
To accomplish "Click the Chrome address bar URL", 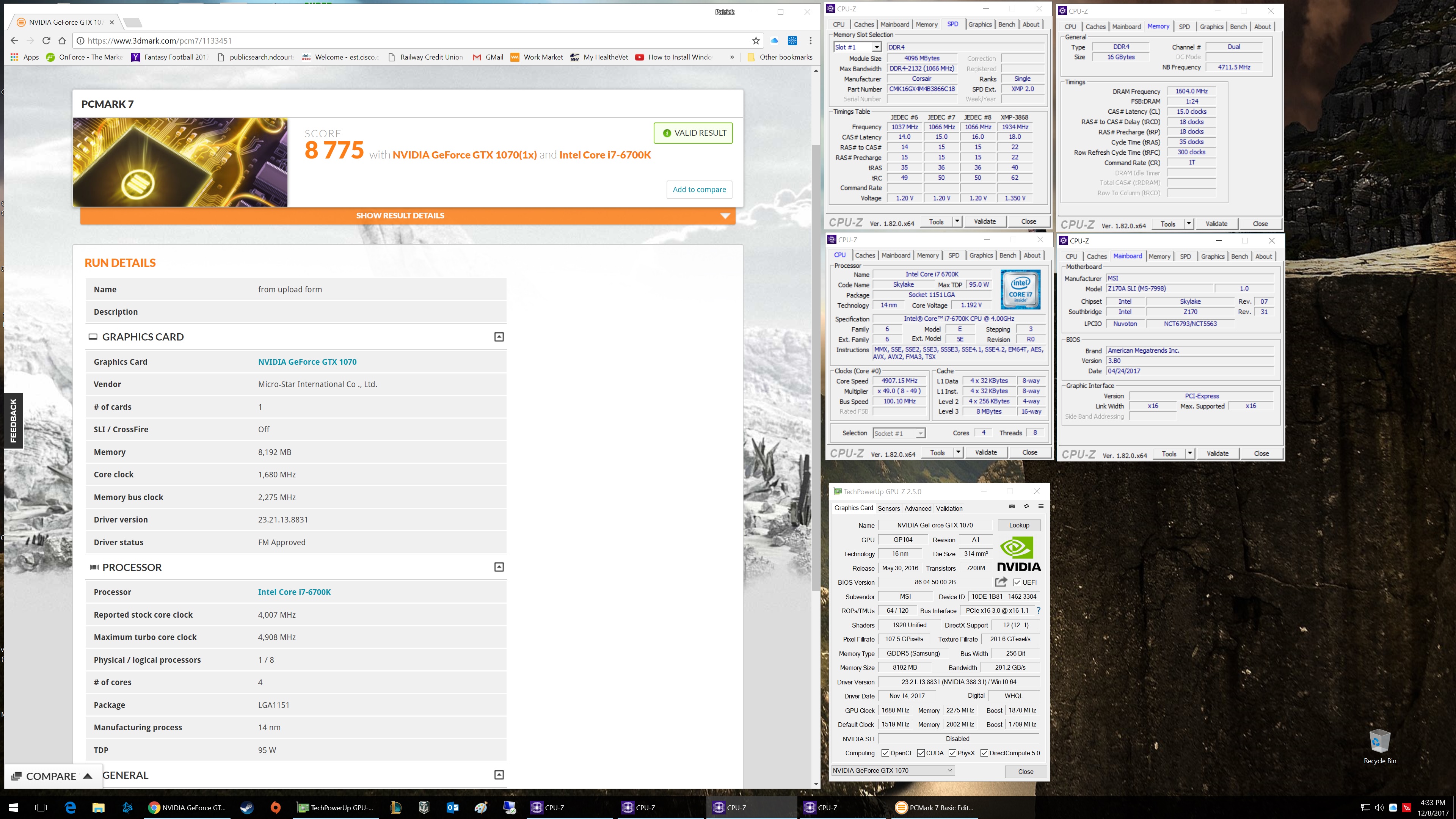I will click(159, 41).
